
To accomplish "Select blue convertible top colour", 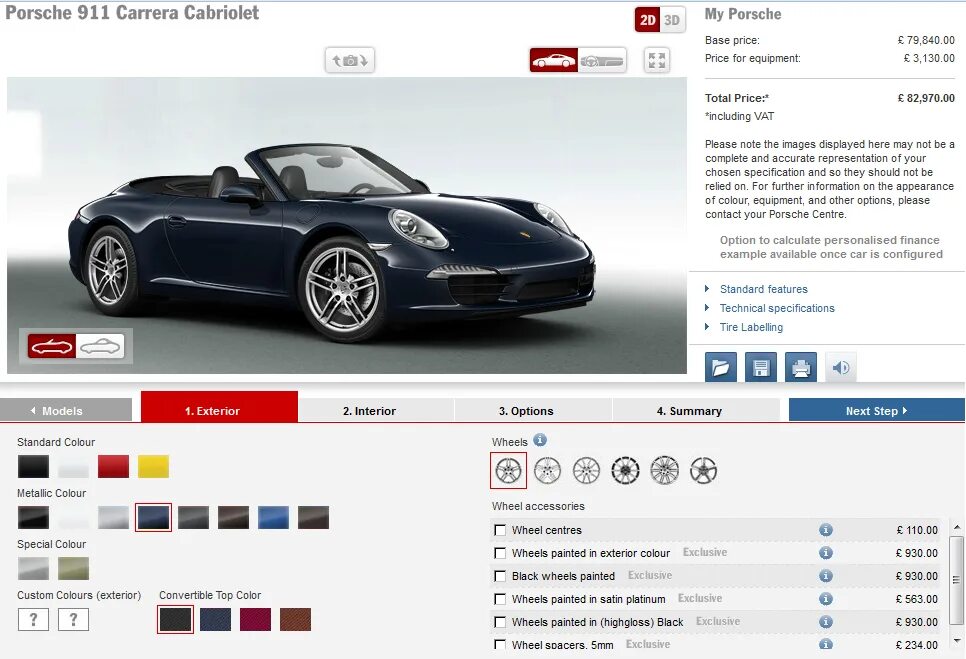I will (216, 620).
